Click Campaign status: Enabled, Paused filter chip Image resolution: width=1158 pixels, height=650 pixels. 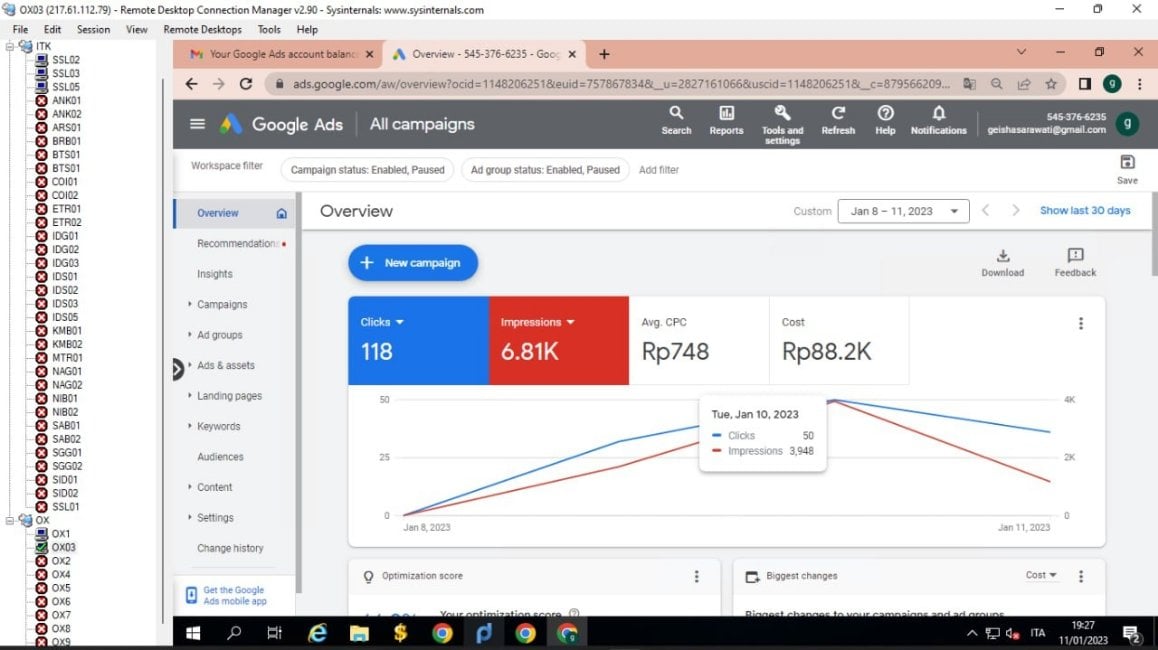point(367,170)
